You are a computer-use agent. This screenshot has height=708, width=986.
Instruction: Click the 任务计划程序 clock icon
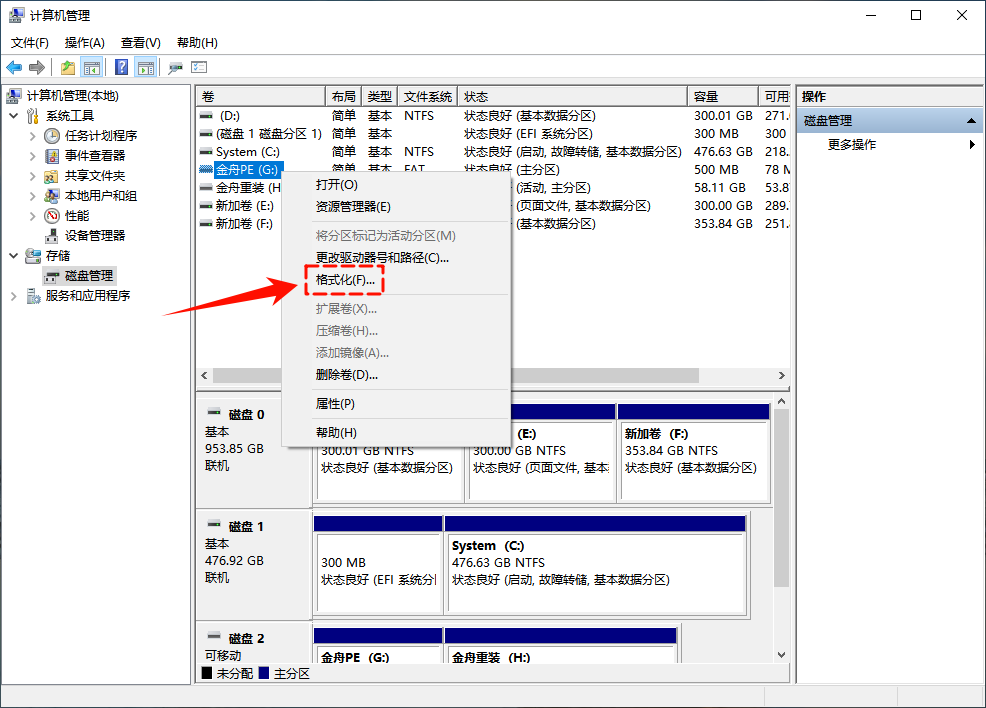tap(53, 135)
